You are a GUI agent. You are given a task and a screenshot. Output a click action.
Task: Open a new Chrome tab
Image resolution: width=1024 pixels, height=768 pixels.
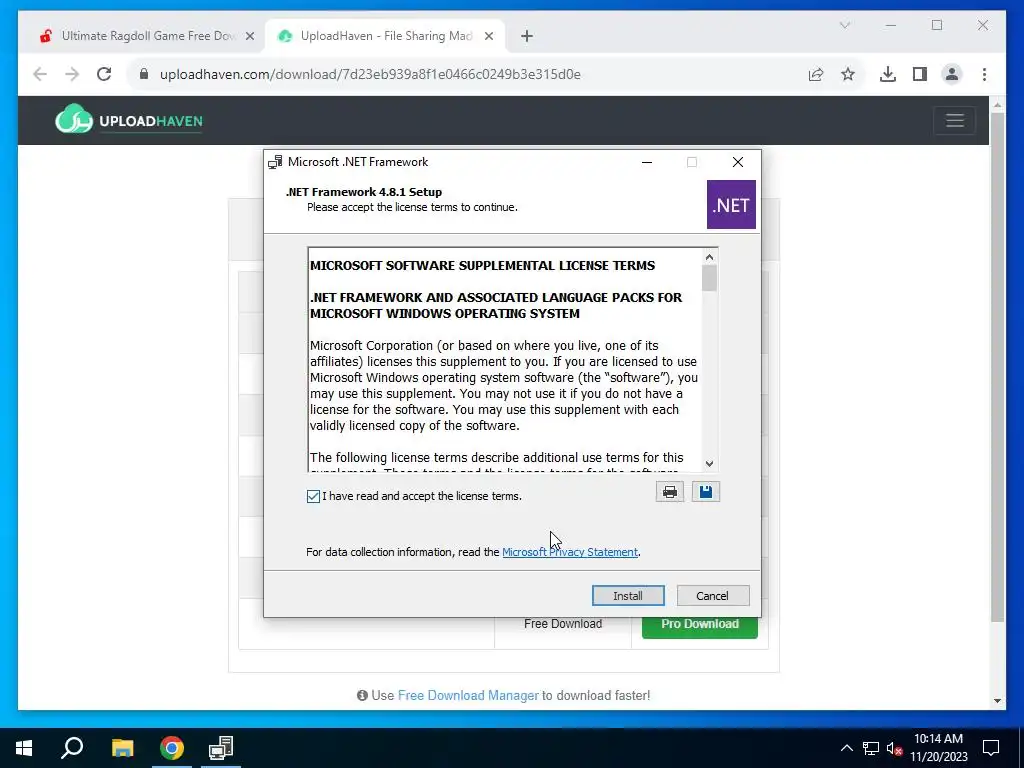527,36
